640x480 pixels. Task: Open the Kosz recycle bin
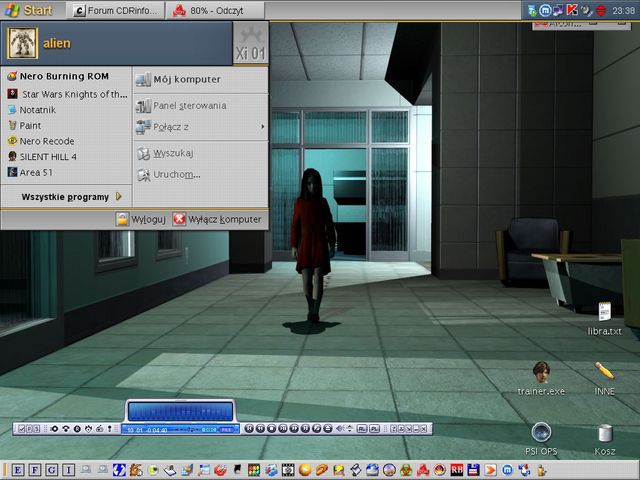pyautogui.click(x=604, y=439)
